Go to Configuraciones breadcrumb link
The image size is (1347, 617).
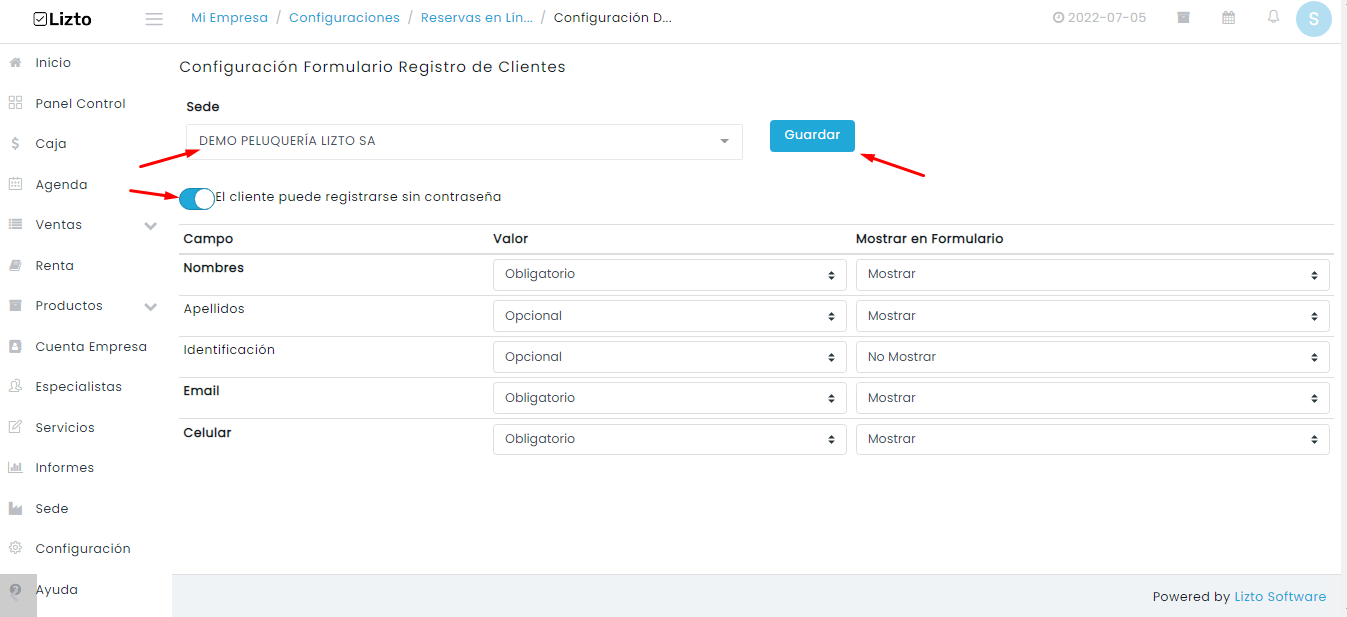tap(344, 18)
